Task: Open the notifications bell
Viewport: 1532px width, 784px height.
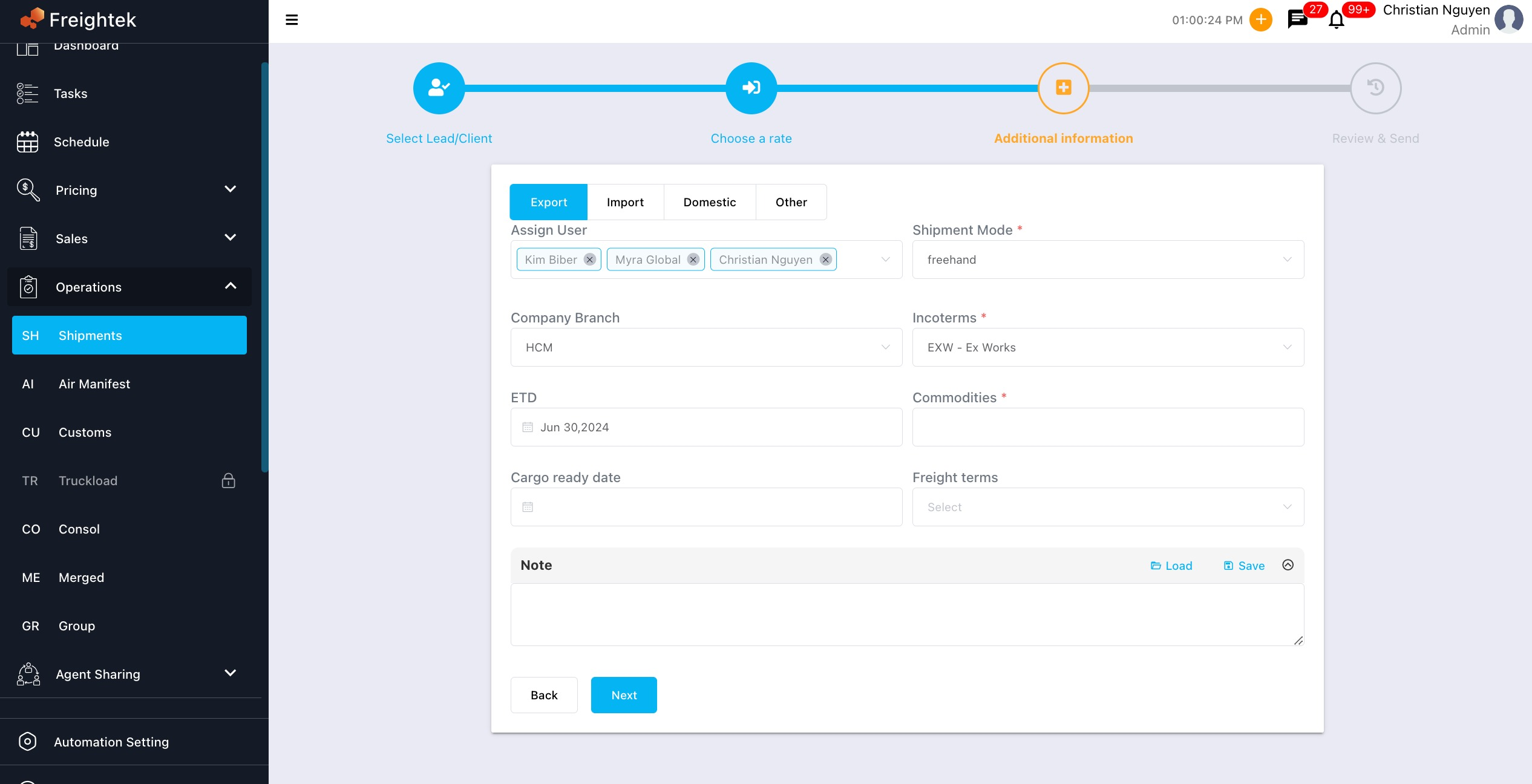Action: click(x=1336, y=21)
